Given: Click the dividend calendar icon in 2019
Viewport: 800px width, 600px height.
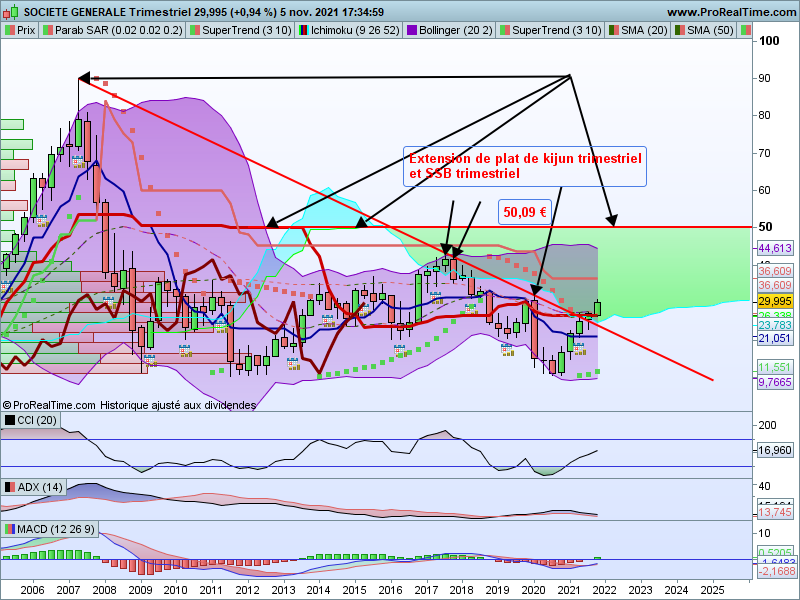Looking at the screenshot, I should [507, 349].
